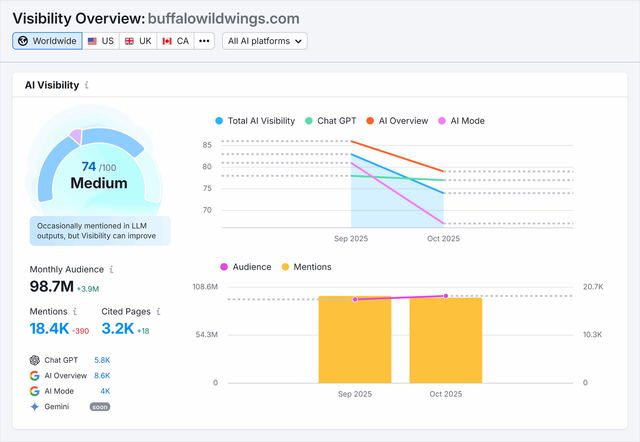The image size is (640, 442).
Task: Click the buffalowildwings.com domain title
Action: 224,19
